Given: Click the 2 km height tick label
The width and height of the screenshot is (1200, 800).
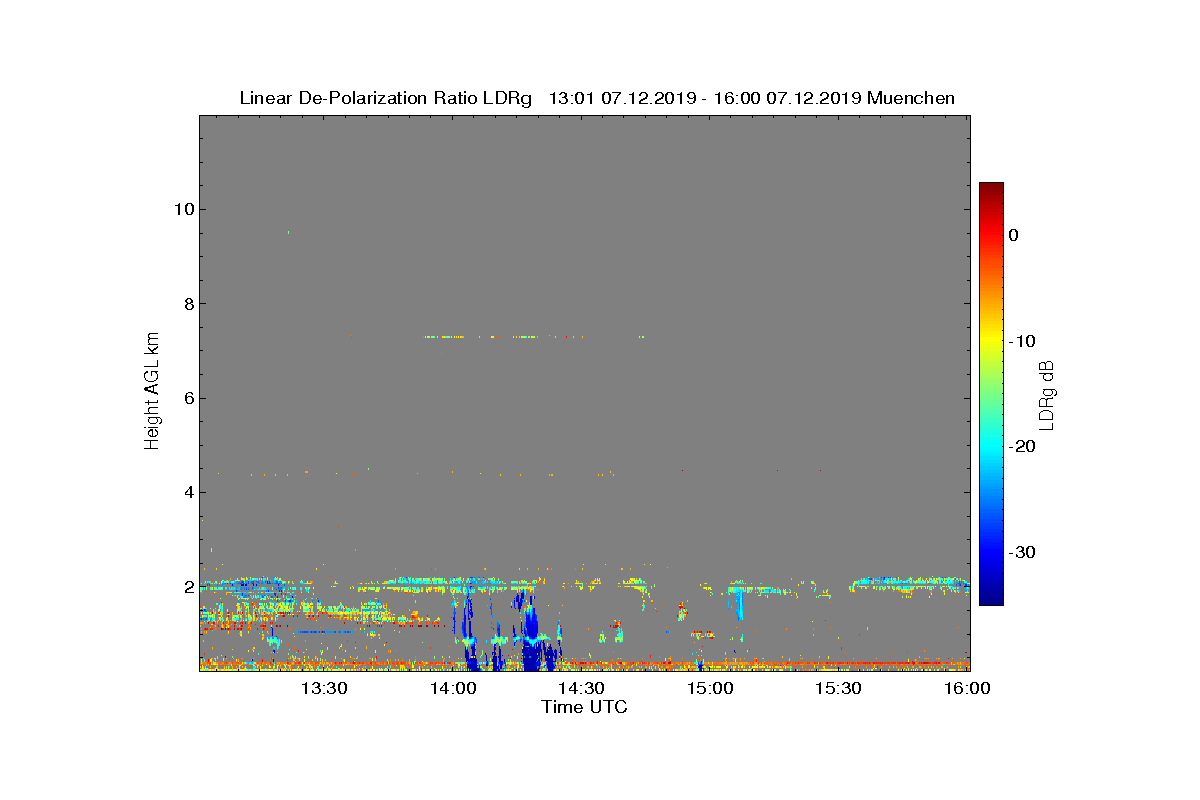Looking at the screenshot, I should 188,586.
